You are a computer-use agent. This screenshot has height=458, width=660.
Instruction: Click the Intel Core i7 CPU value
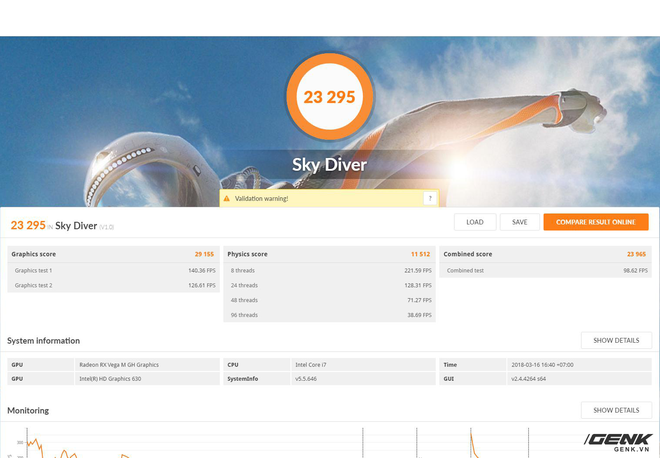coord(311,365)
